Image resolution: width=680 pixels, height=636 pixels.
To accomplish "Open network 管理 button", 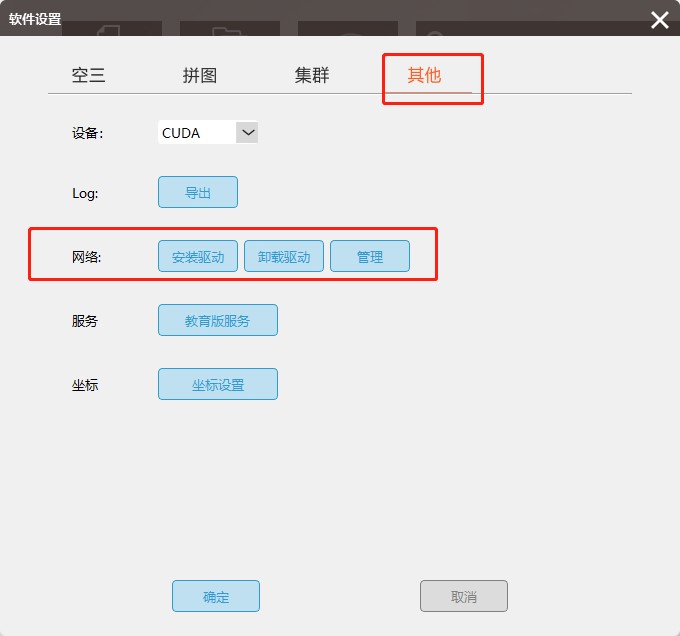I will pos(369,256).
